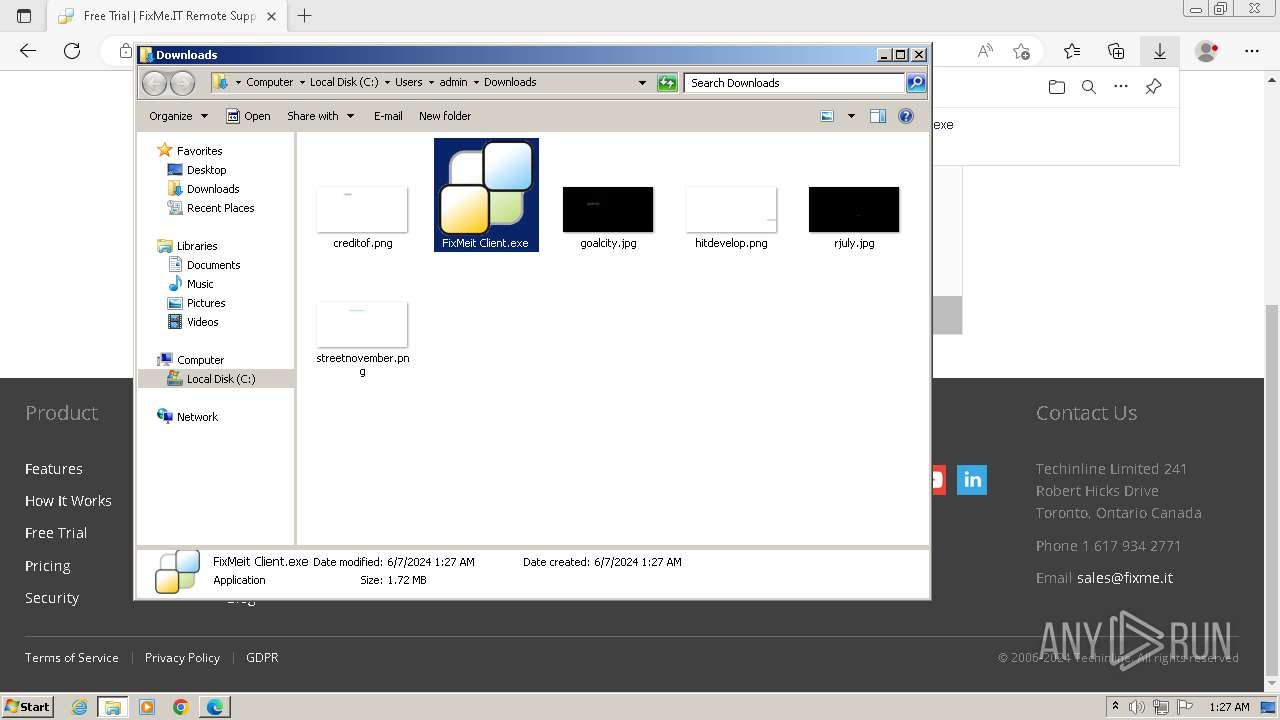This screenshot has height=720, width=1280.
Task: Change view with the views icon
Action: coord(827,116)
